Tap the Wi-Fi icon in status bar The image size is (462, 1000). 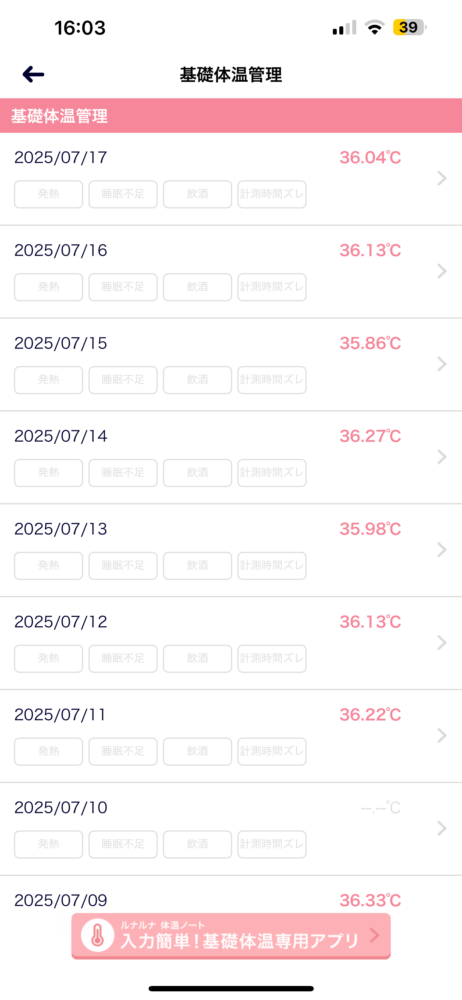[374, 27]
